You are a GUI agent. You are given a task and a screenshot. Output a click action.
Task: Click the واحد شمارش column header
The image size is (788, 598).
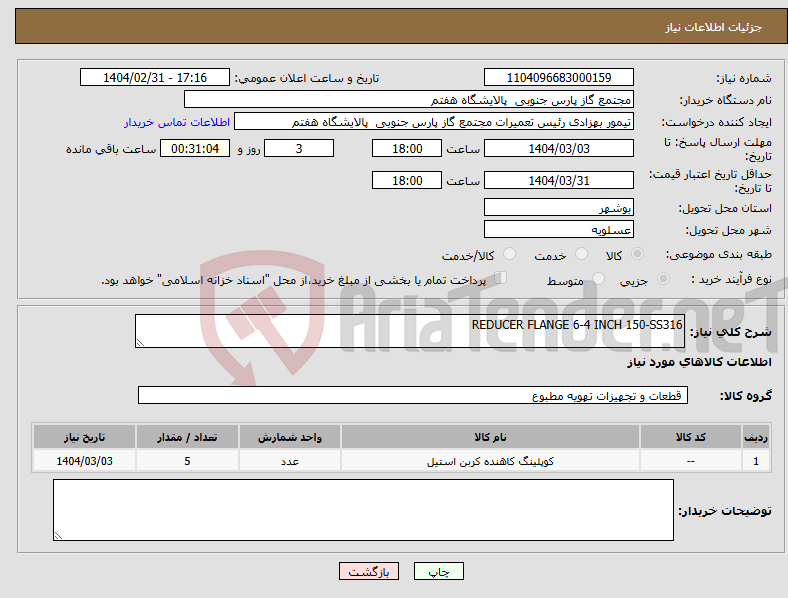(x=290, y=437)
